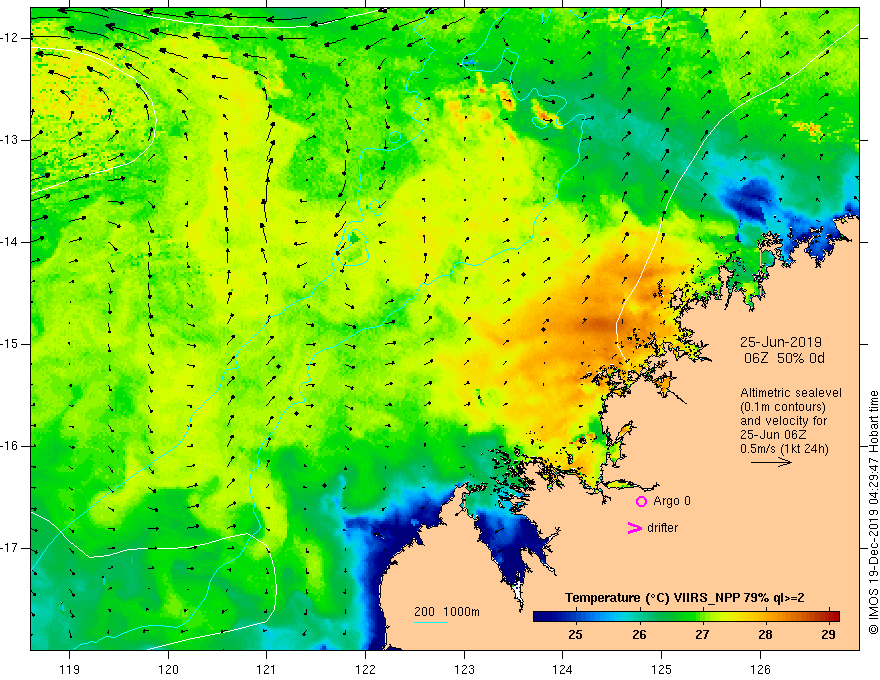Click the cyan 200 1000m contour legend line
The image size is (880, 680).
(430, 622)
